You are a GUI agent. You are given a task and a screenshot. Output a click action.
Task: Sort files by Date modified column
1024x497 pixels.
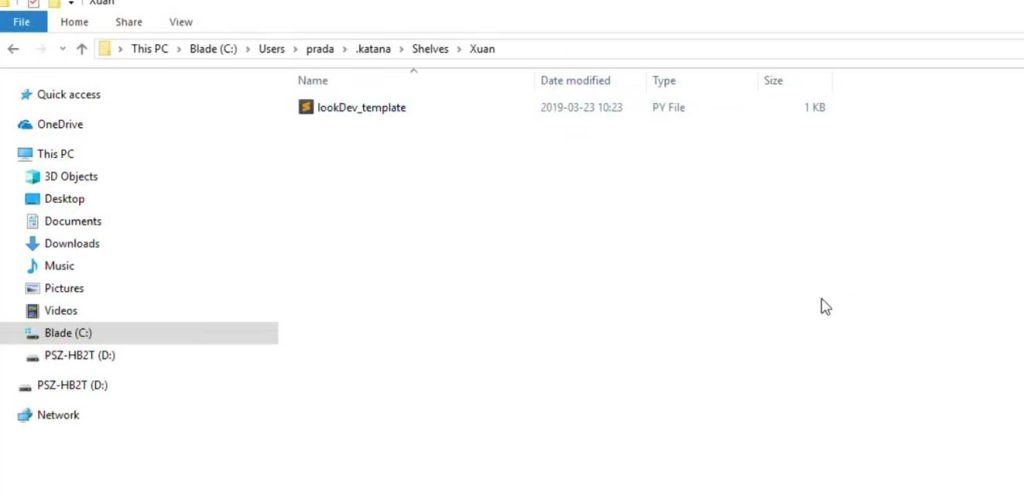coord(575,81)
